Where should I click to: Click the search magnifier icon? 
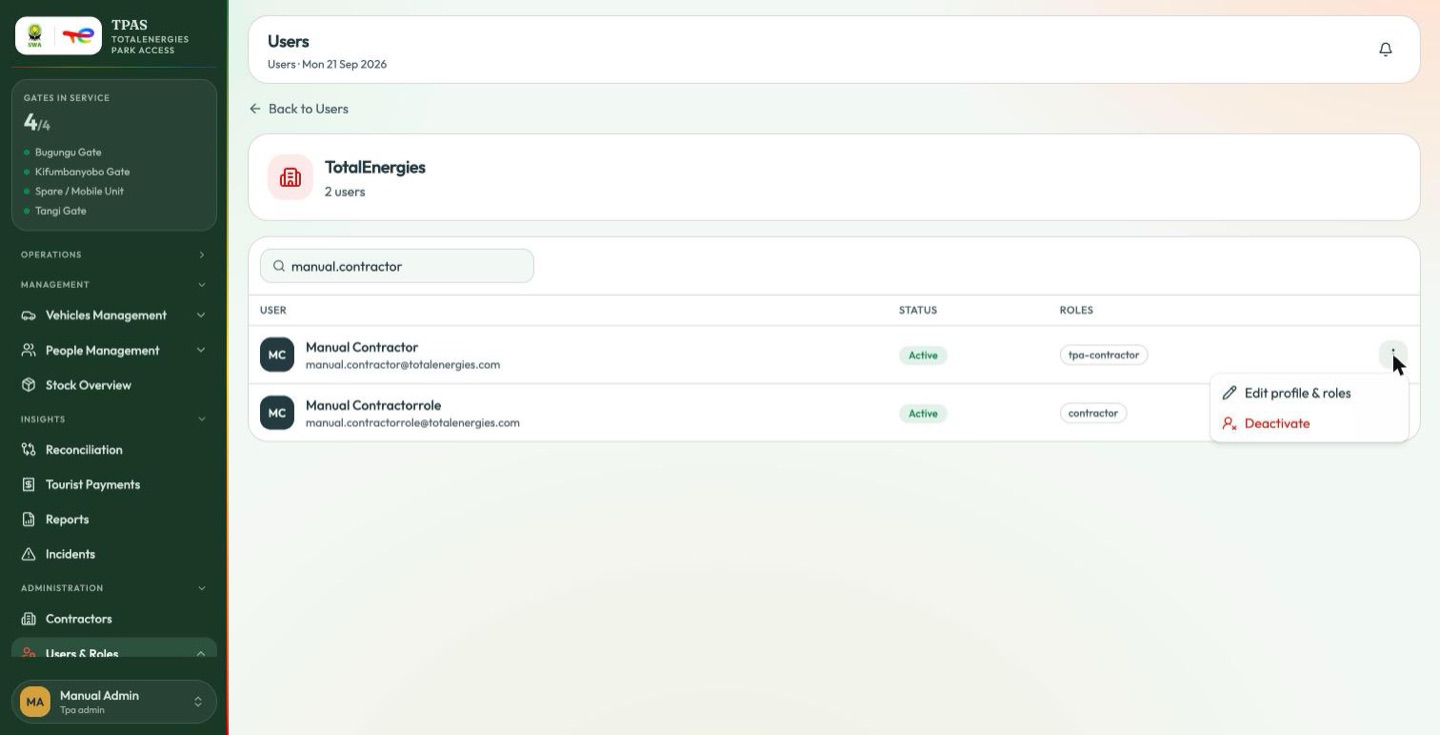[x=279, y=266]
